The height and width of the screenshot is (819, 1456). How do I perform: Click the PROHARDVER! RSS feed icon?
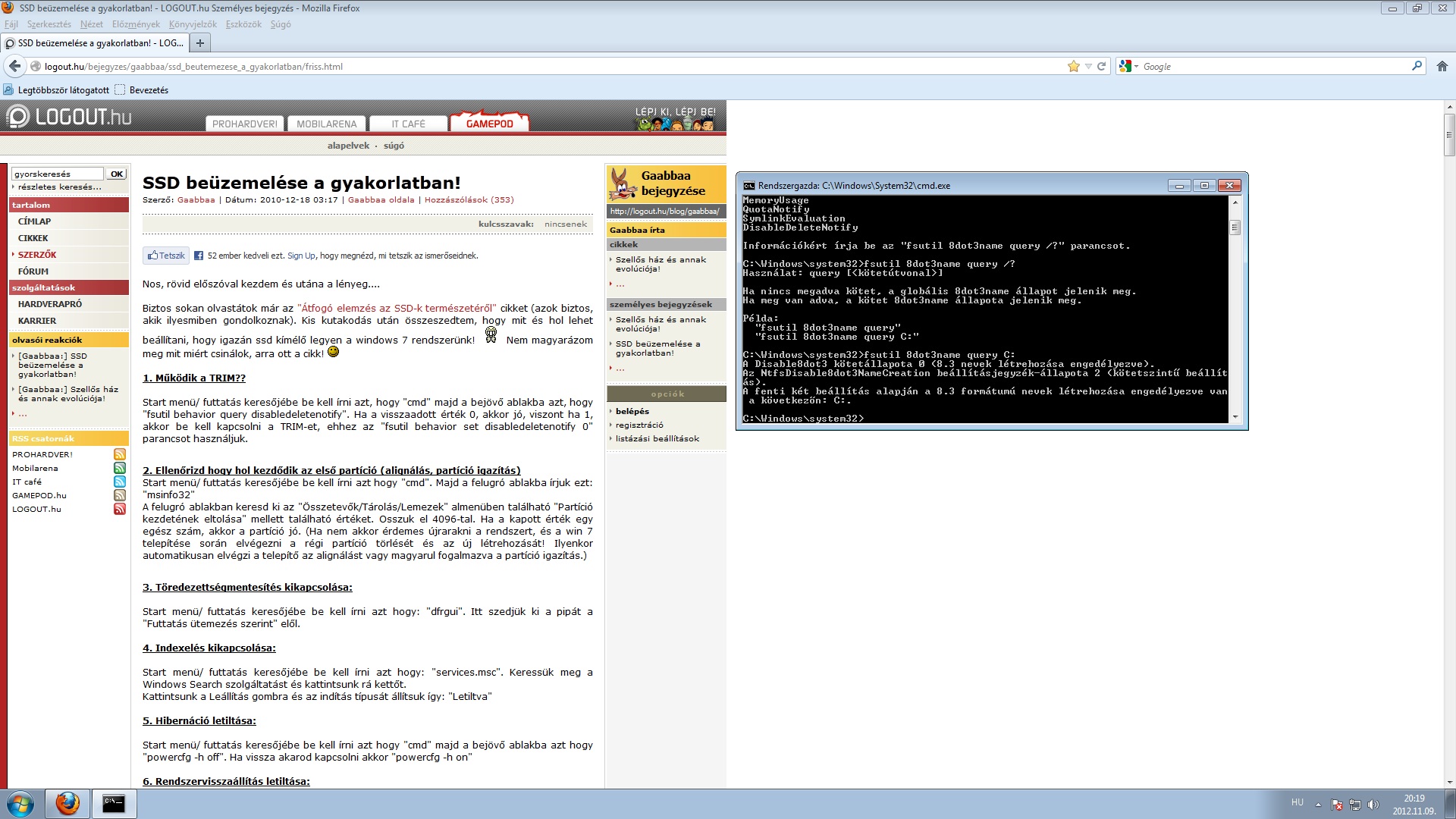[120, 454]
